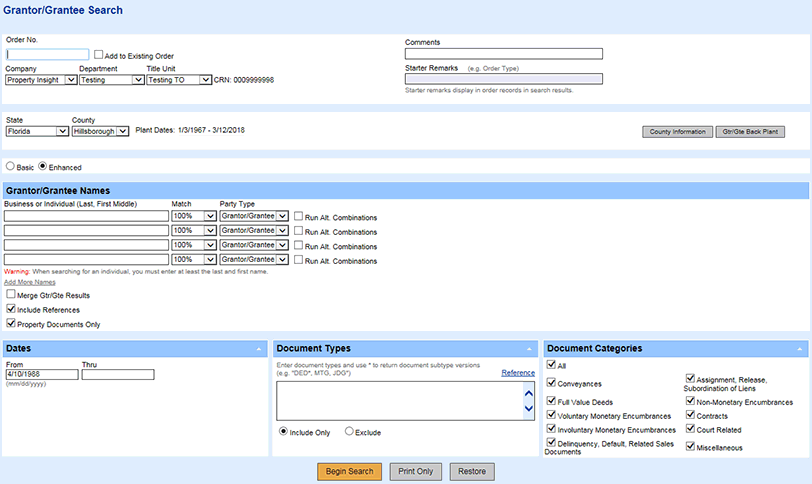Select the Basic search radio button
The image size is (812, 484).
(x=11, y=167)
